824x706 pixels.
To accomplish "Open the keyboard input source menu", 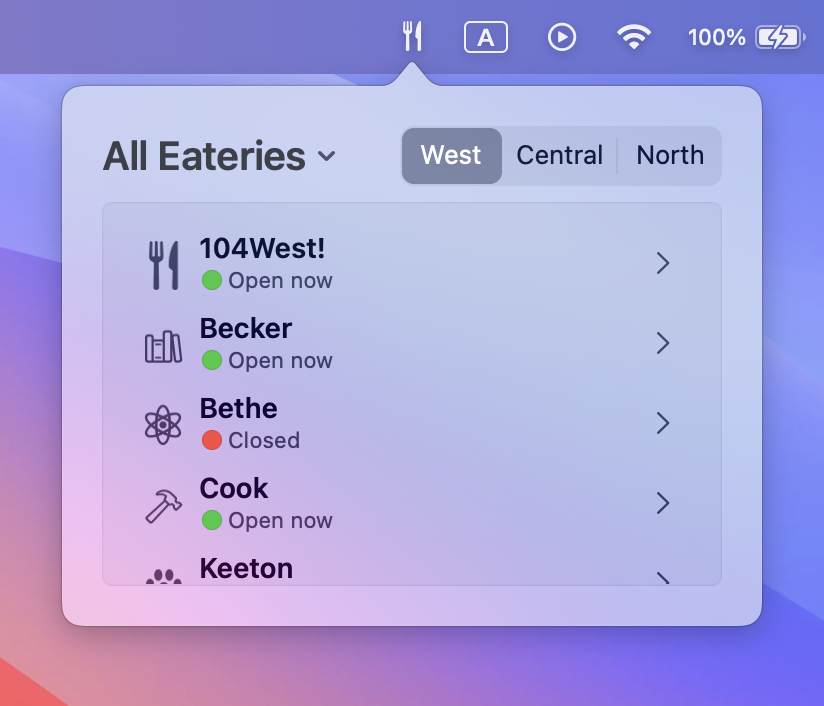I will [486, 37].
